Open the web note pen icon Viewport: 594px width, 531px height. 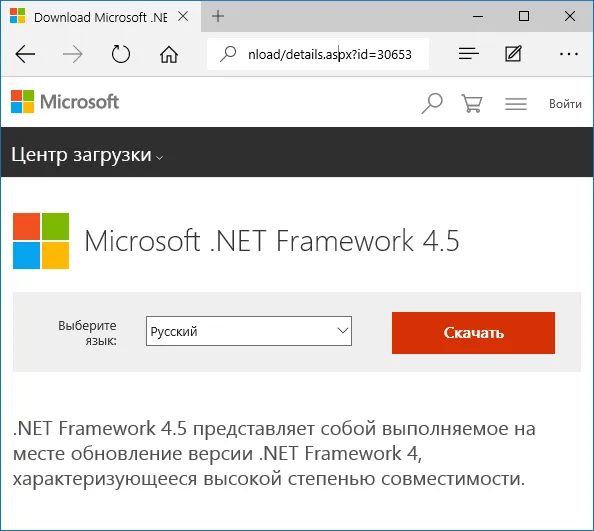click(513, 53)
